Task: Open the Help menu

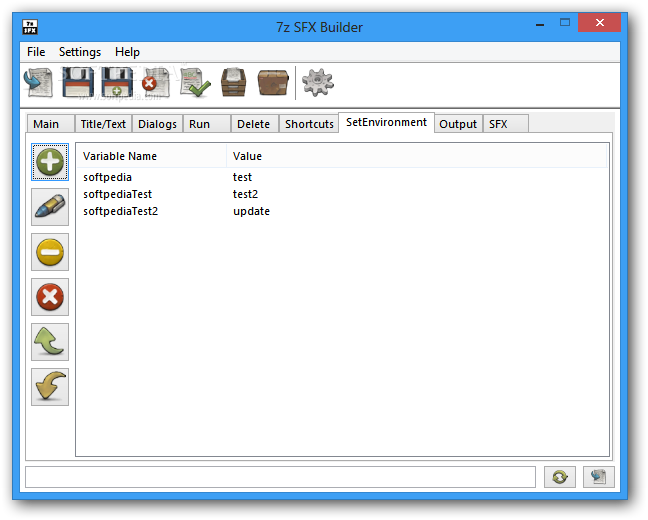Action: pos(127,52)
